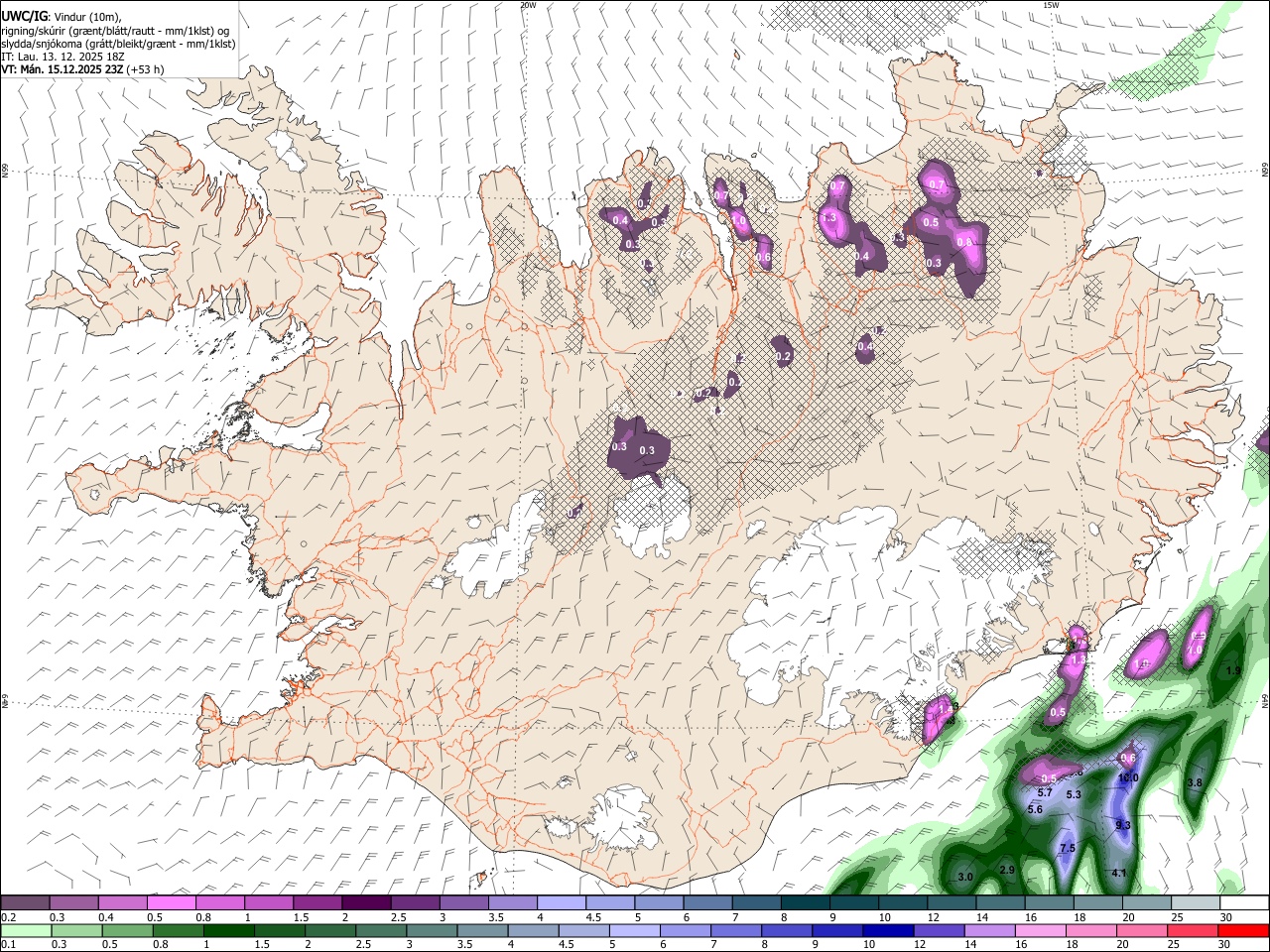Viewport: 1270px width, 952px height.
Task: Pick the grey-purple 0.2 swatch in snow scale
Action: [25, 903]
